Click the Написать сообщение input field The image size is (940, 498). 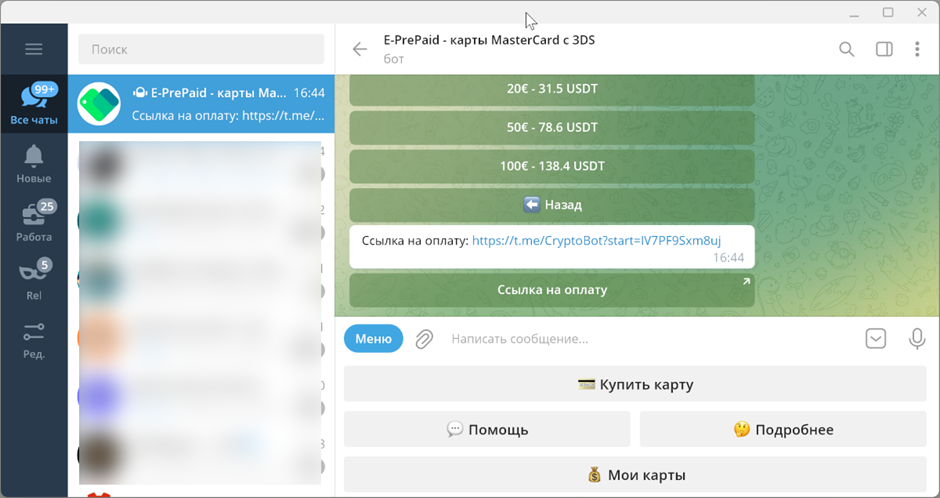tap(650, 339)
